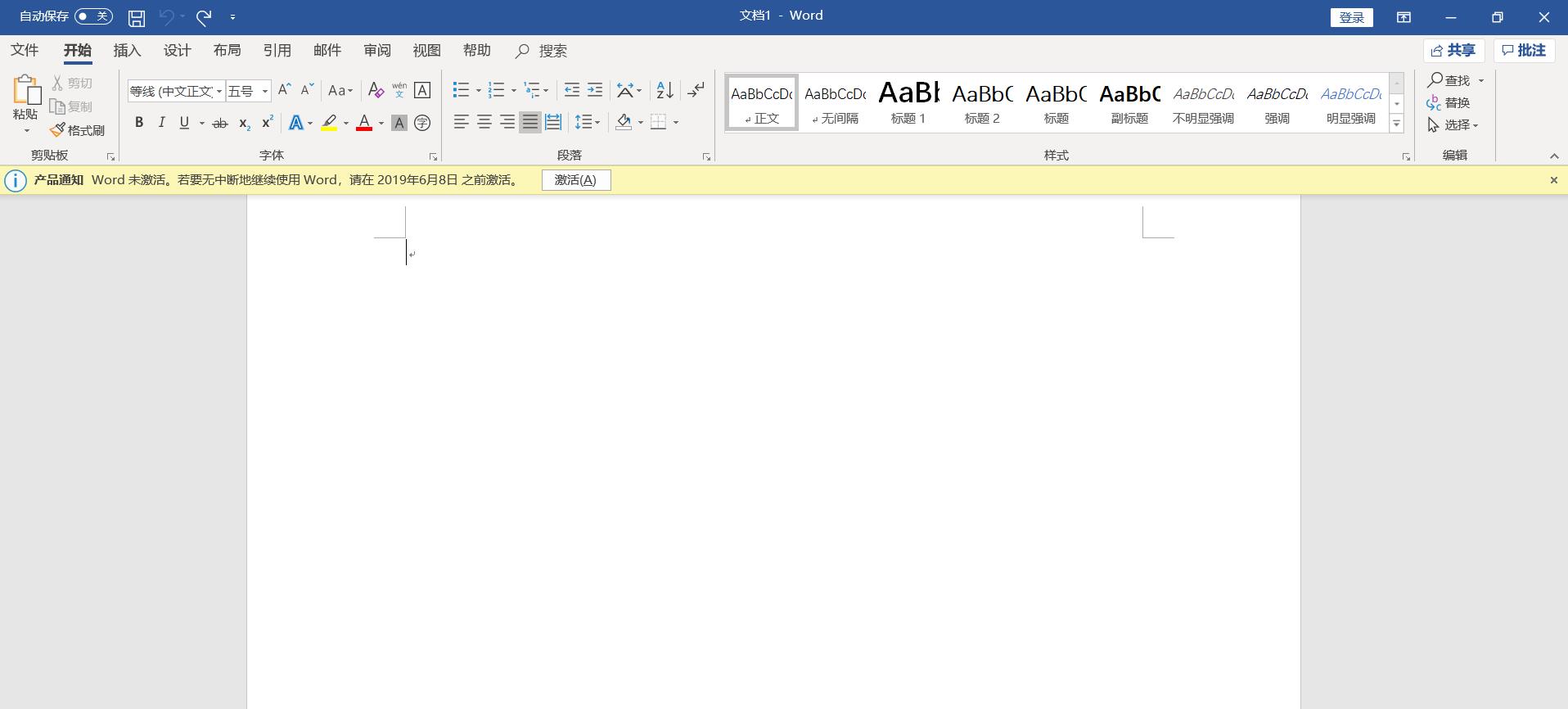Align text left
This screenshot has width=1568, height=709.
[462, 122]
